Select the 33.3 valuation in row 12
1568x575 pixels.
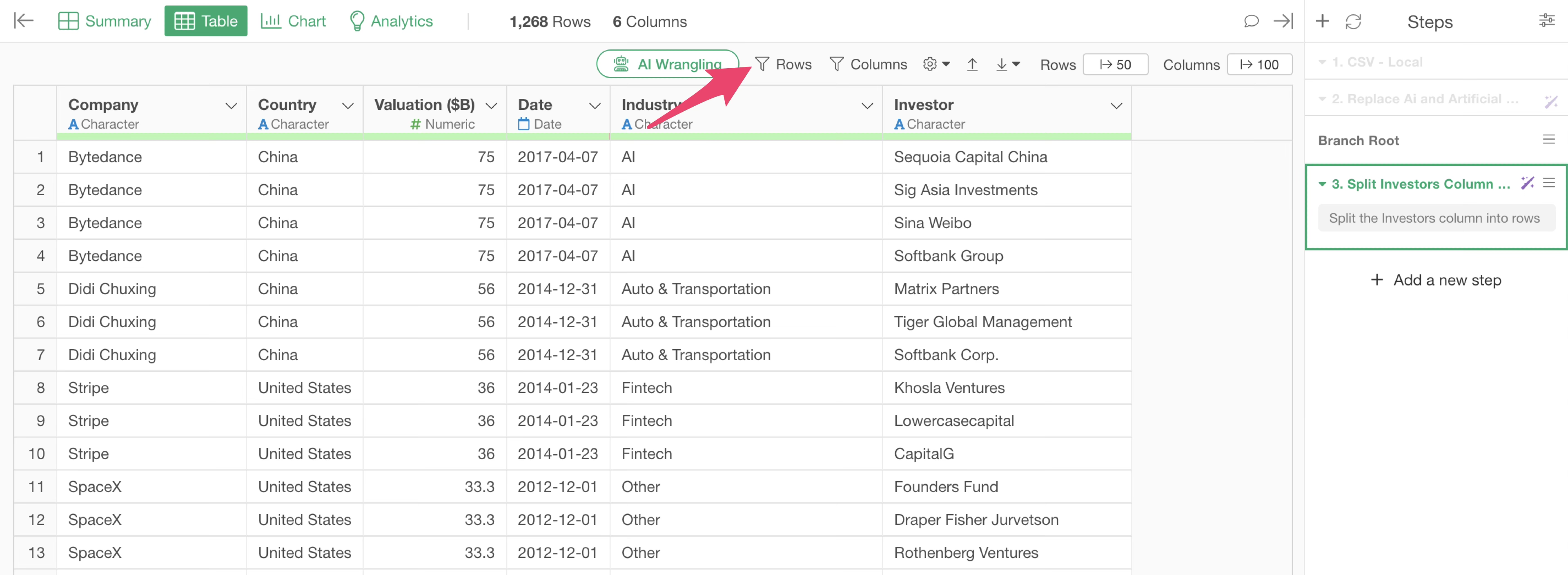[x=434, y=519]
